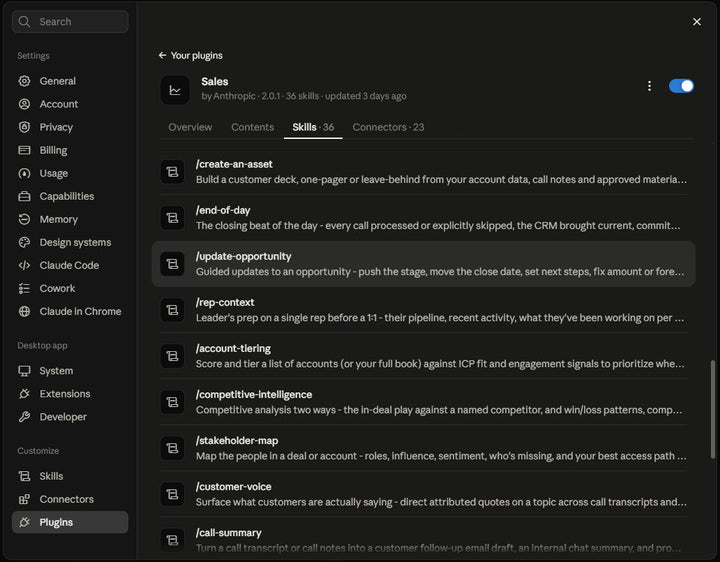Click the Cowork checklist icon
This screenshot has height=562, width=720.
click(x=24, y=288)
